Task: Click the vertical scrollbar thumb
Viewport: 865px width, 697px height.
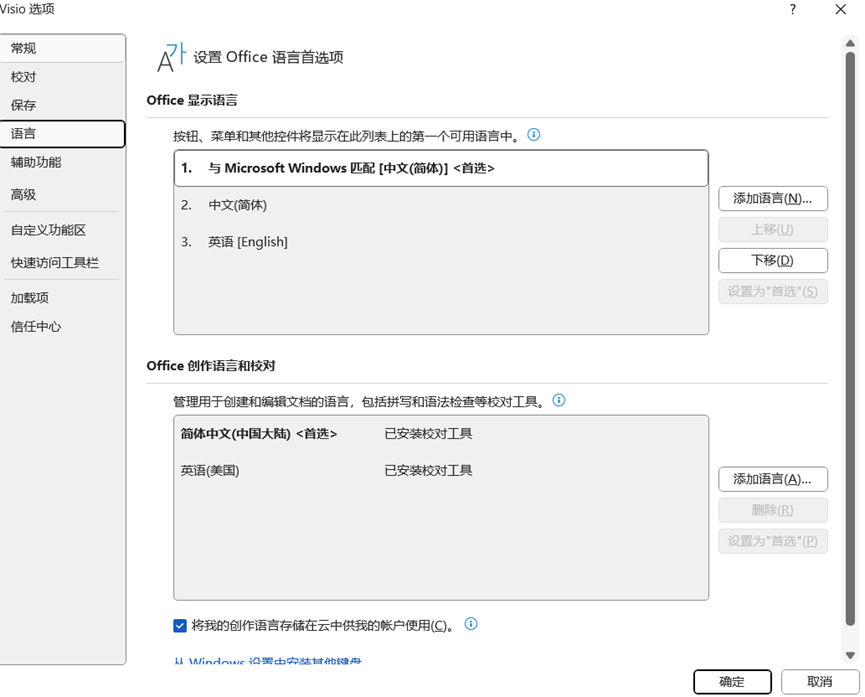Action: click(x=850, y=339)
